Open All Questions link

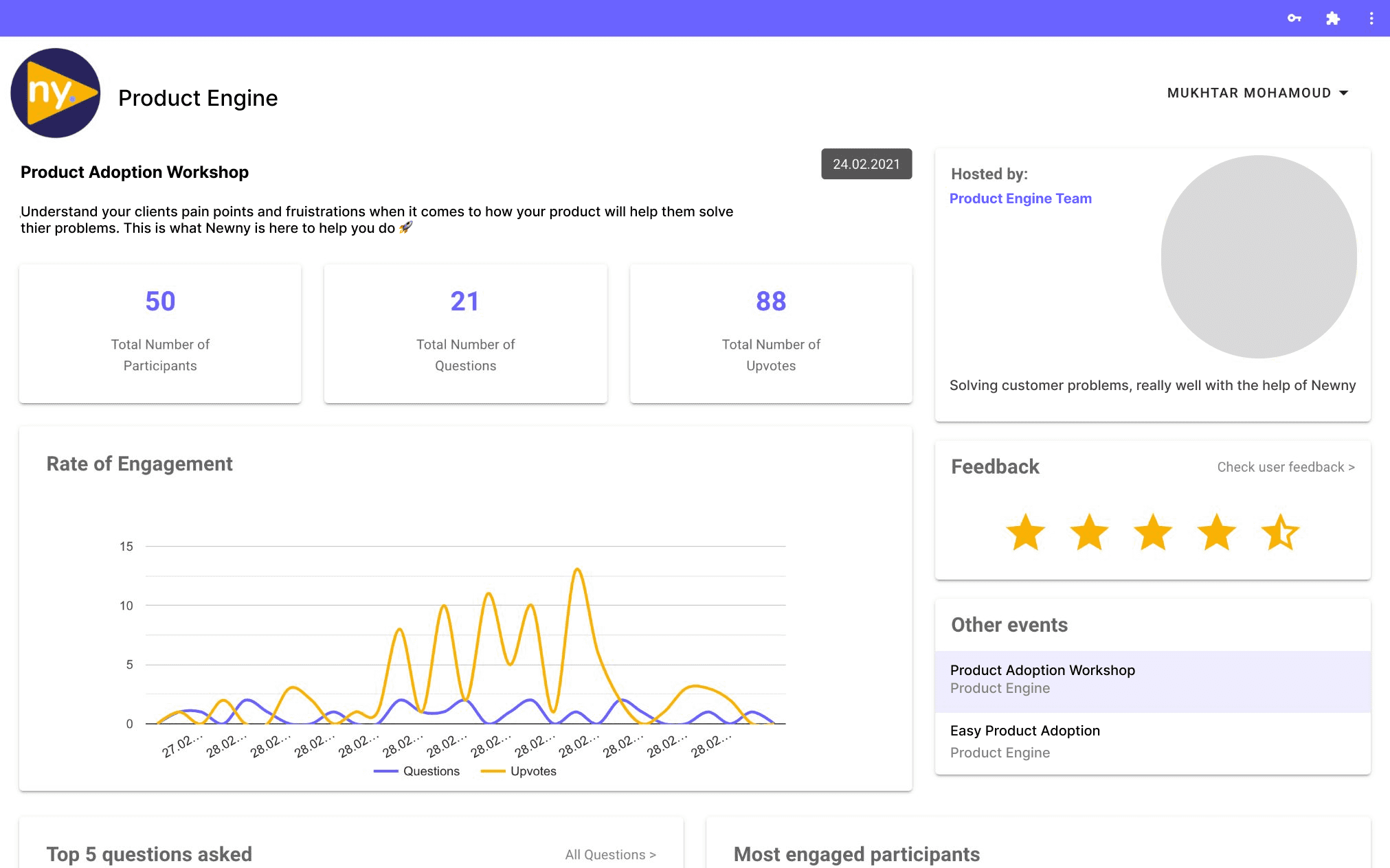(610, 855)
